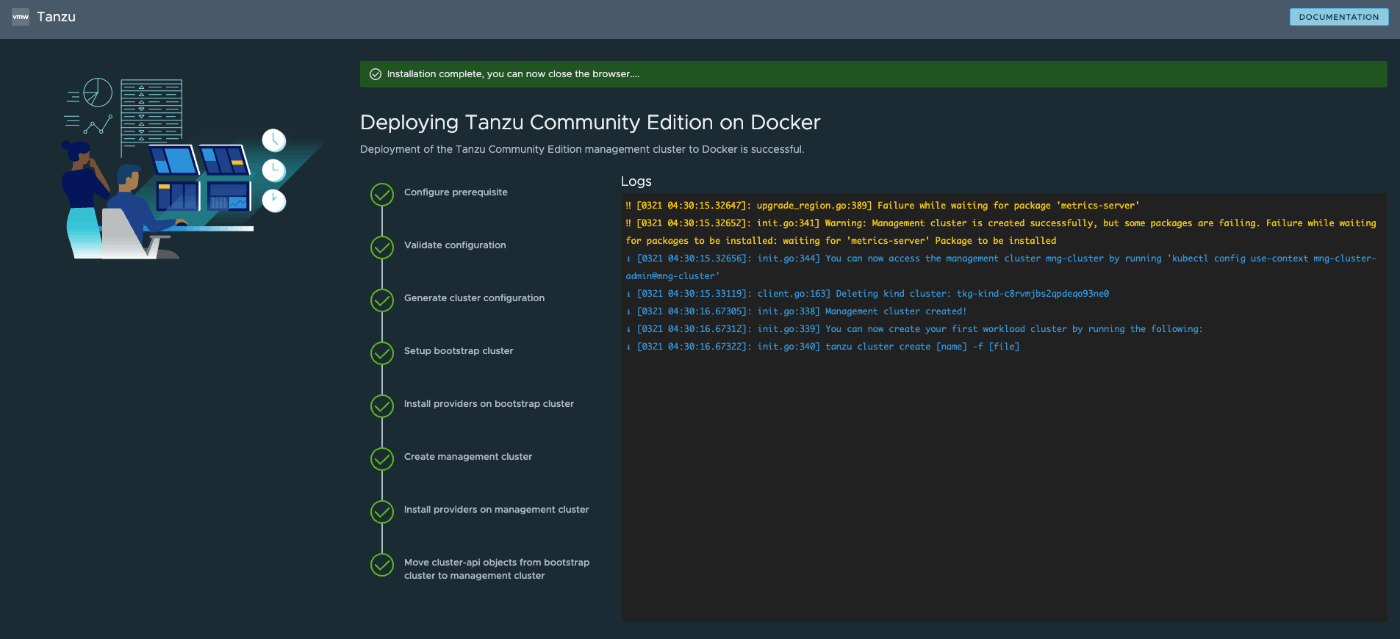Screen dimensions: 1400x639
Task: Click the Tanzu title in header
Action: click(x=56, y=17)
